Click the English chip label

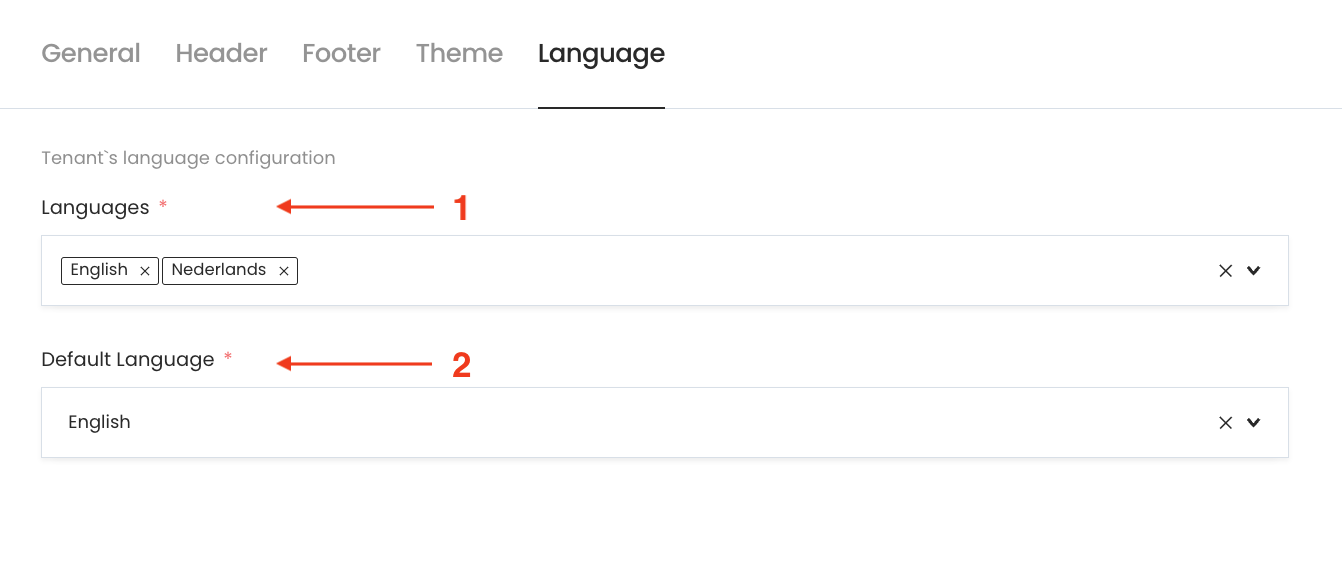[99, 270]
